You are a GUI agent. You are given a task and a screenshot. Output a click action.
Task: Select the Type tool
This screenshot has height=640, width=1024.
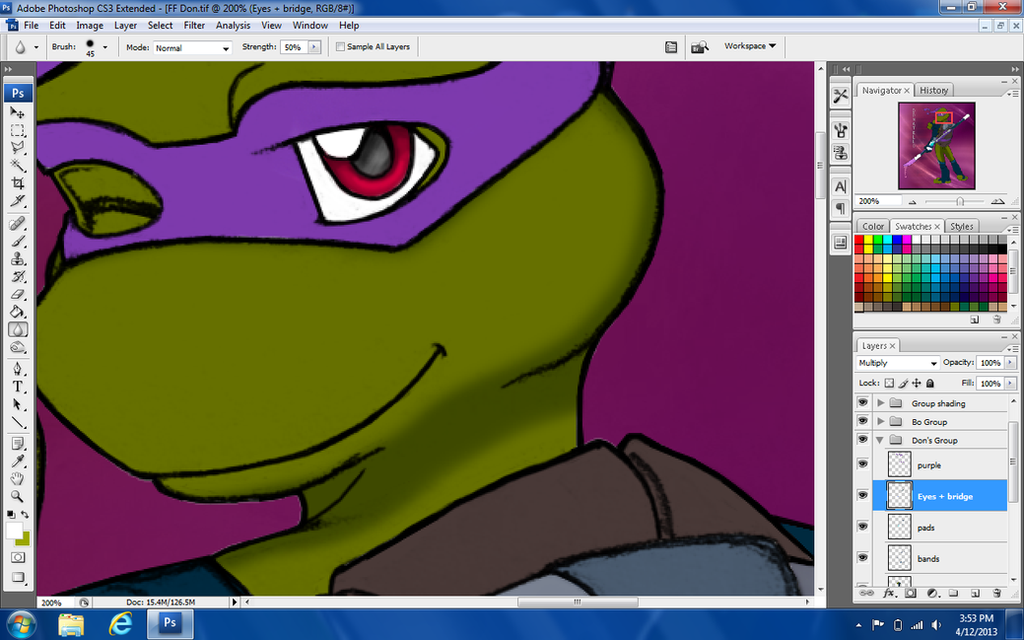point(18,387)
